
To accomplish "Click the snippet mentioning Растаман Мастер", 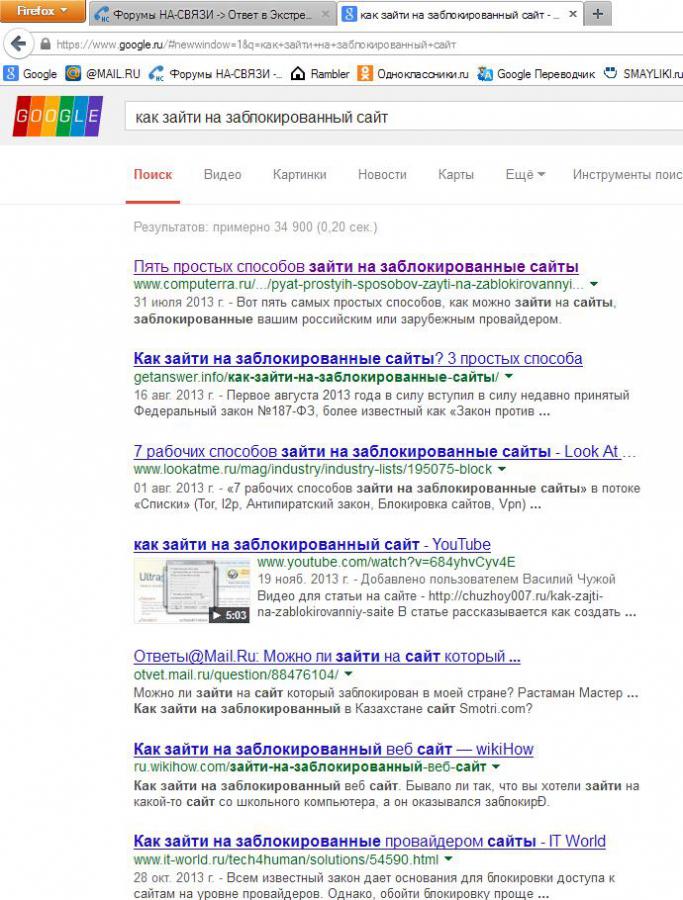I will click(386, 701).
